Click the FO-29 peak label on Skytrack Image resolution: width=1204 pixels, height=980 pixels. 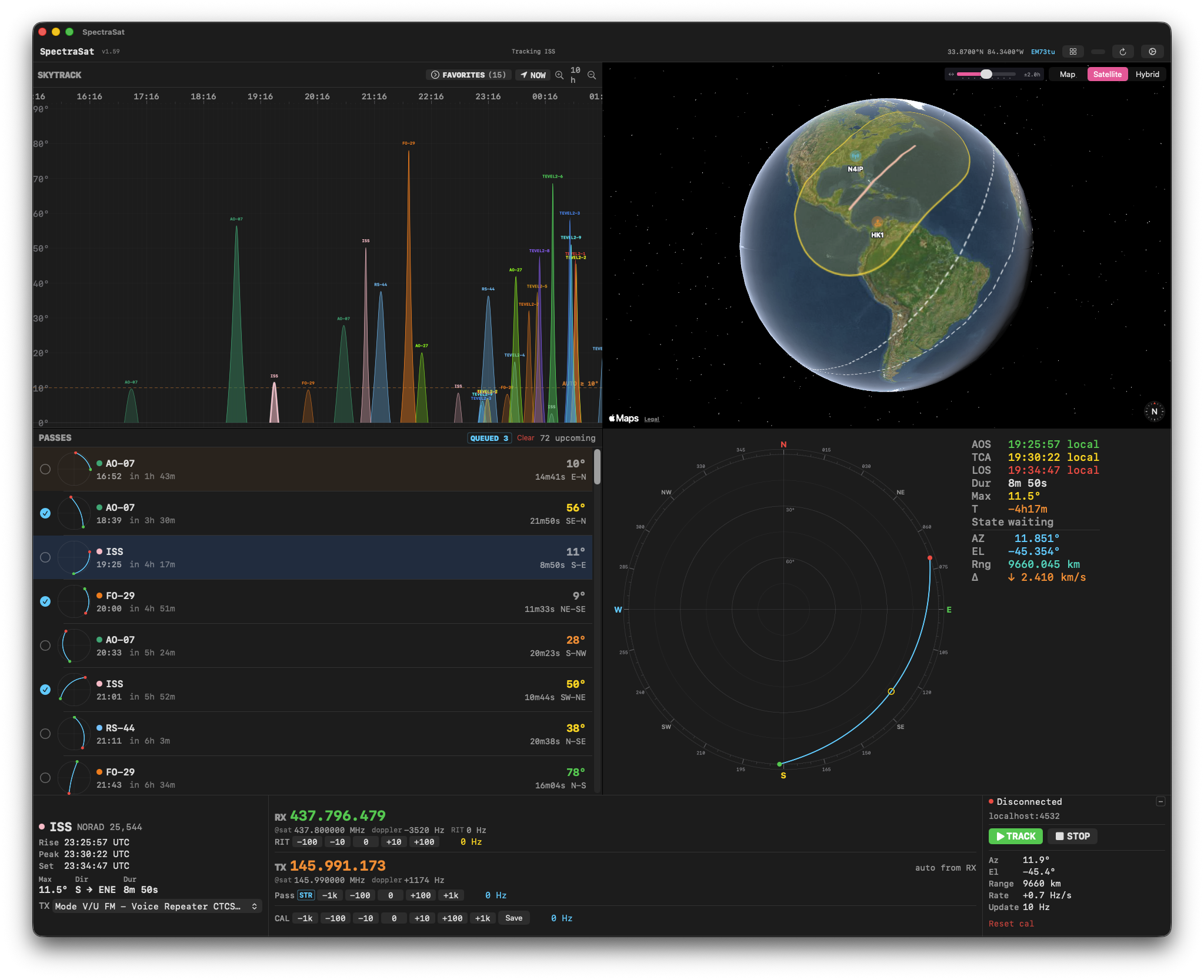[x=408, y=143]
